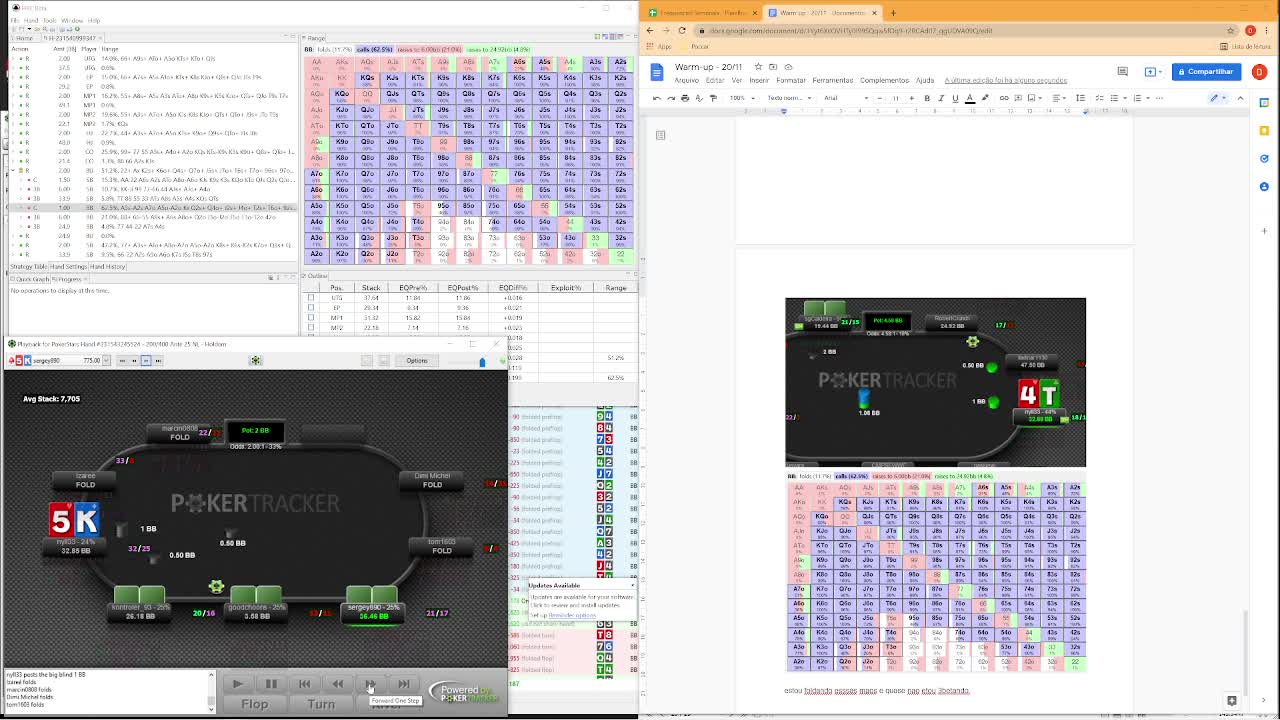Click the 'calls (62.5%)' range legend
This screenshot has height=720, width=1280.
[374, 49]
